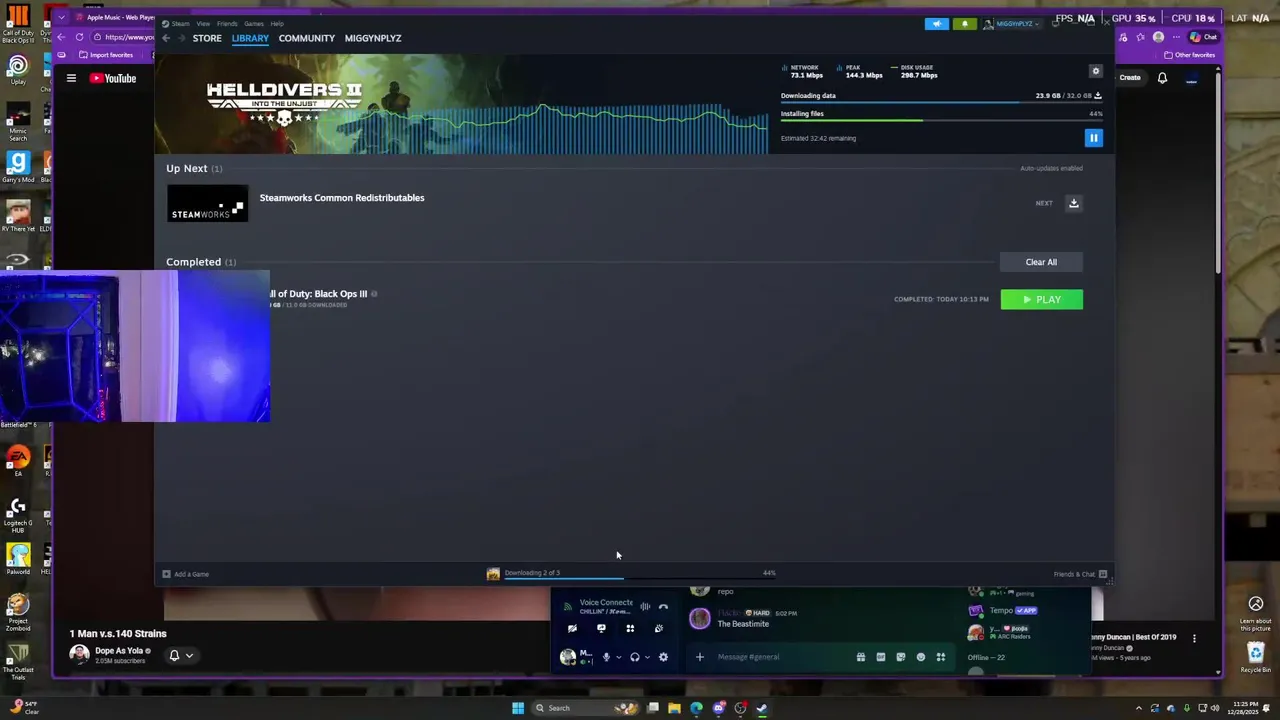Screen dimensions: 1280x720
Task: Share your screen in Discord
Action: coord(601,629)
